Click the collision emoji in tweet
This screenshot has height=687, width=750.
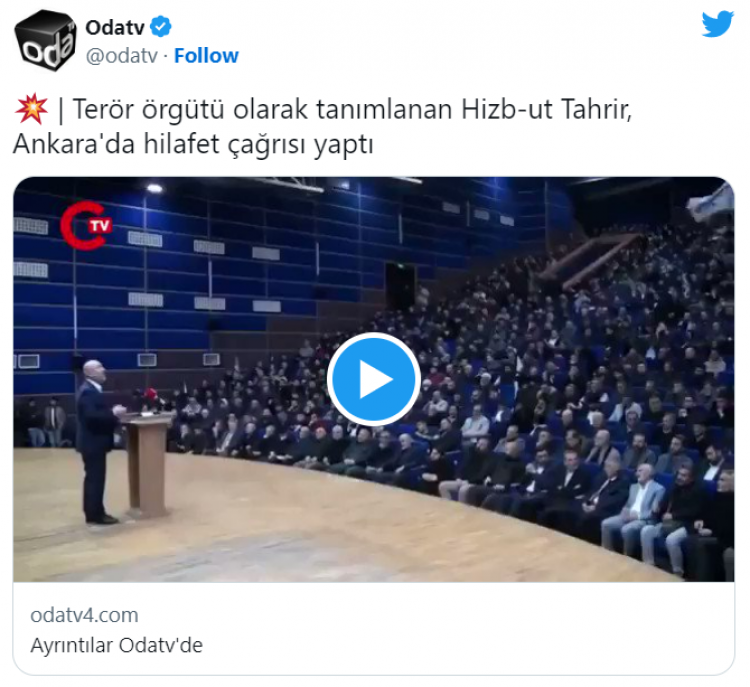32,109
